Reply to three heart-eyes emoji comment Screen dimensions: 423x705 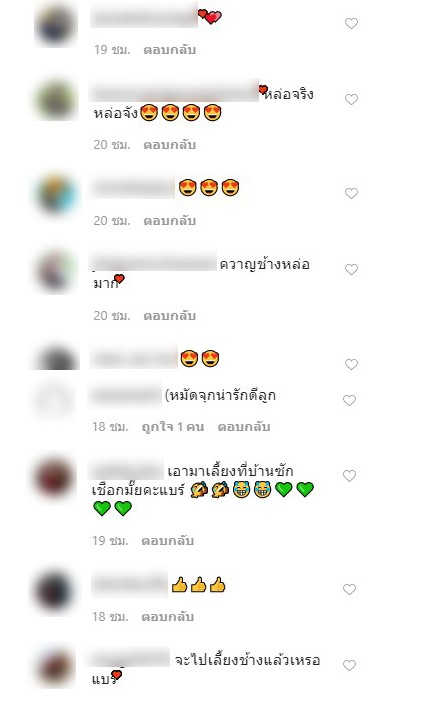[x=169, y=220]
